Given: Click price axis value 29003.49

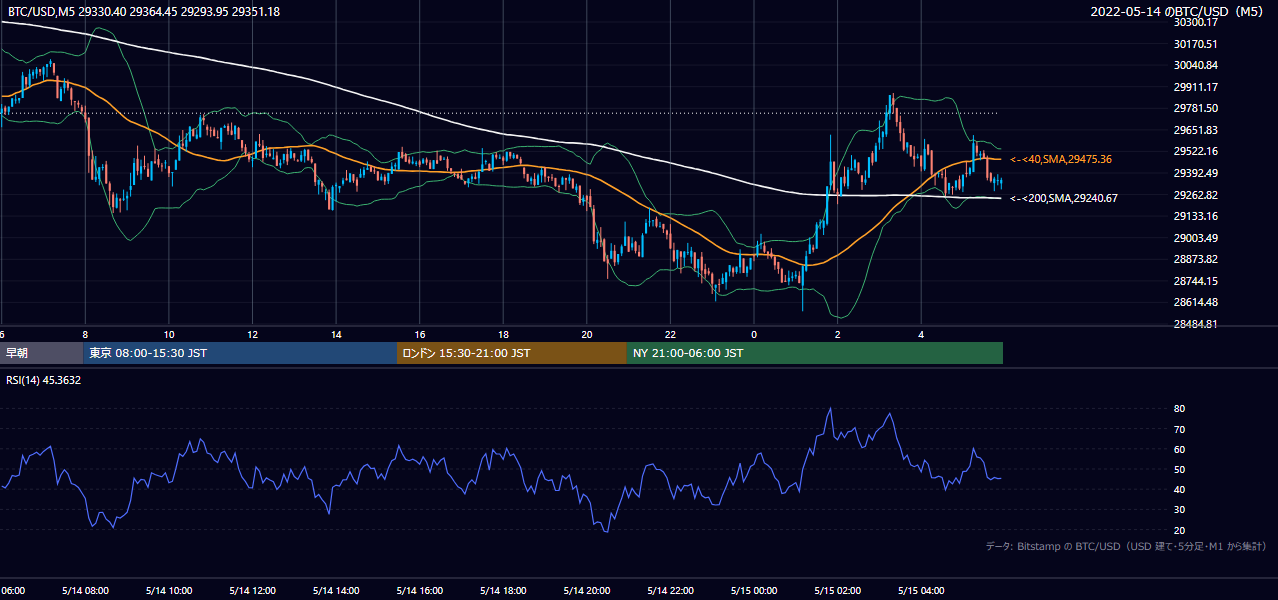Looking at the screenshot, I should (x=1195, y=238).
